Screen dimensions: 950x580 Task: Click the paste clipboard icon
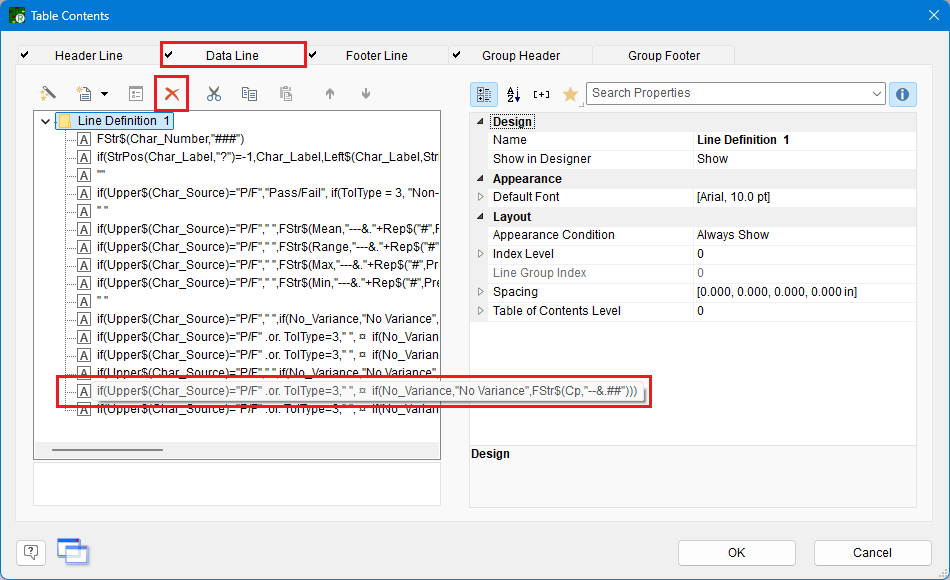(x=286, y=93)
